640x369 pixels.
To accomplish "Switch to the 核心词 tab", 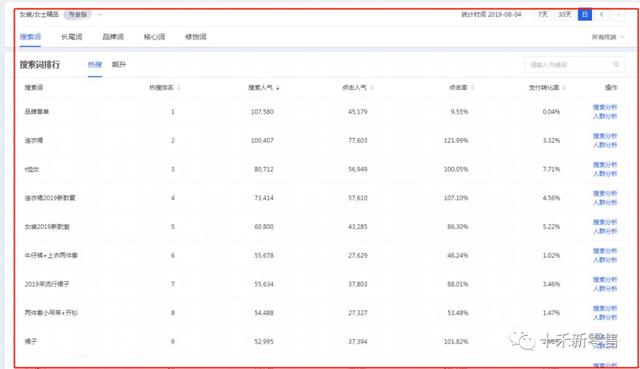I will click(154, 37).
